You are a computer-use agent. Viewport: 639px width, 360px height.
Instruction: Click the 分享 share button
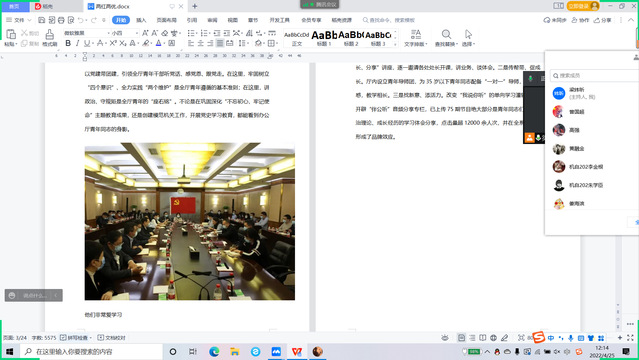[602, 20]
